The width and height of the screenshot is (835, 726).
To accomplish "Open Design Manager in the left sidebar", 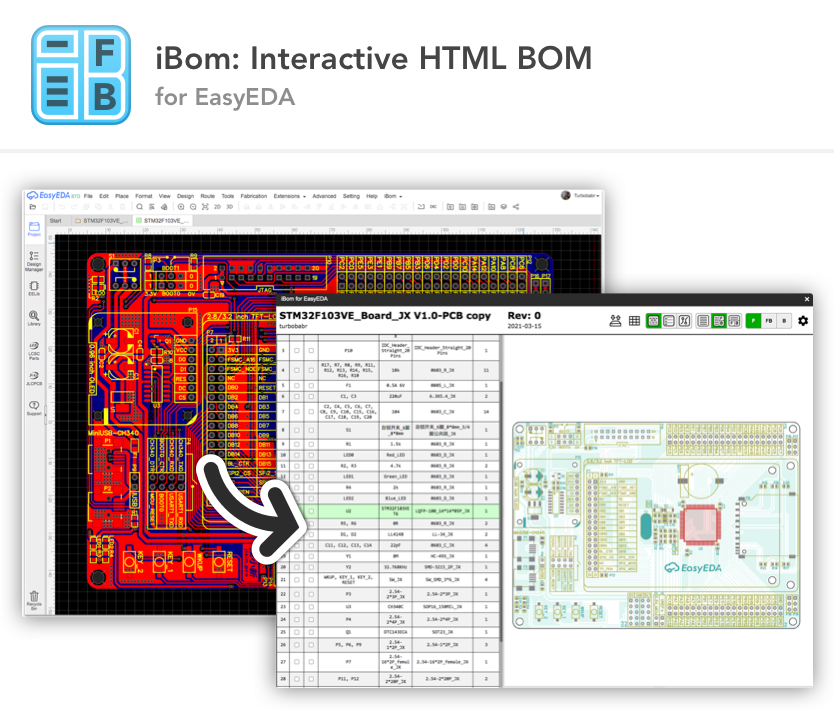I will point(34,261).
